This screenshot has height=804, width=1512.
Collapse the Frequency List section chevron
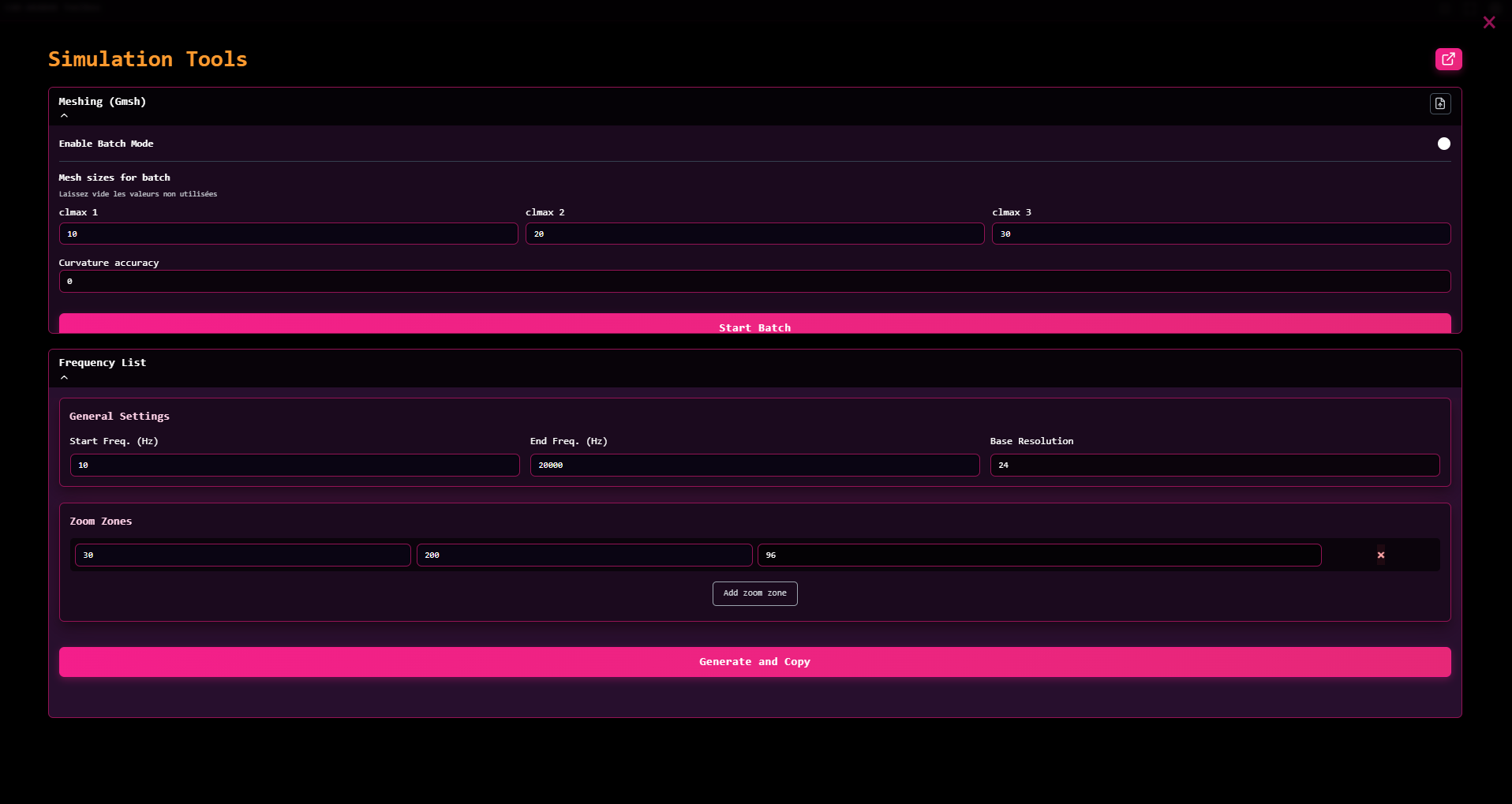coord(65,378)
